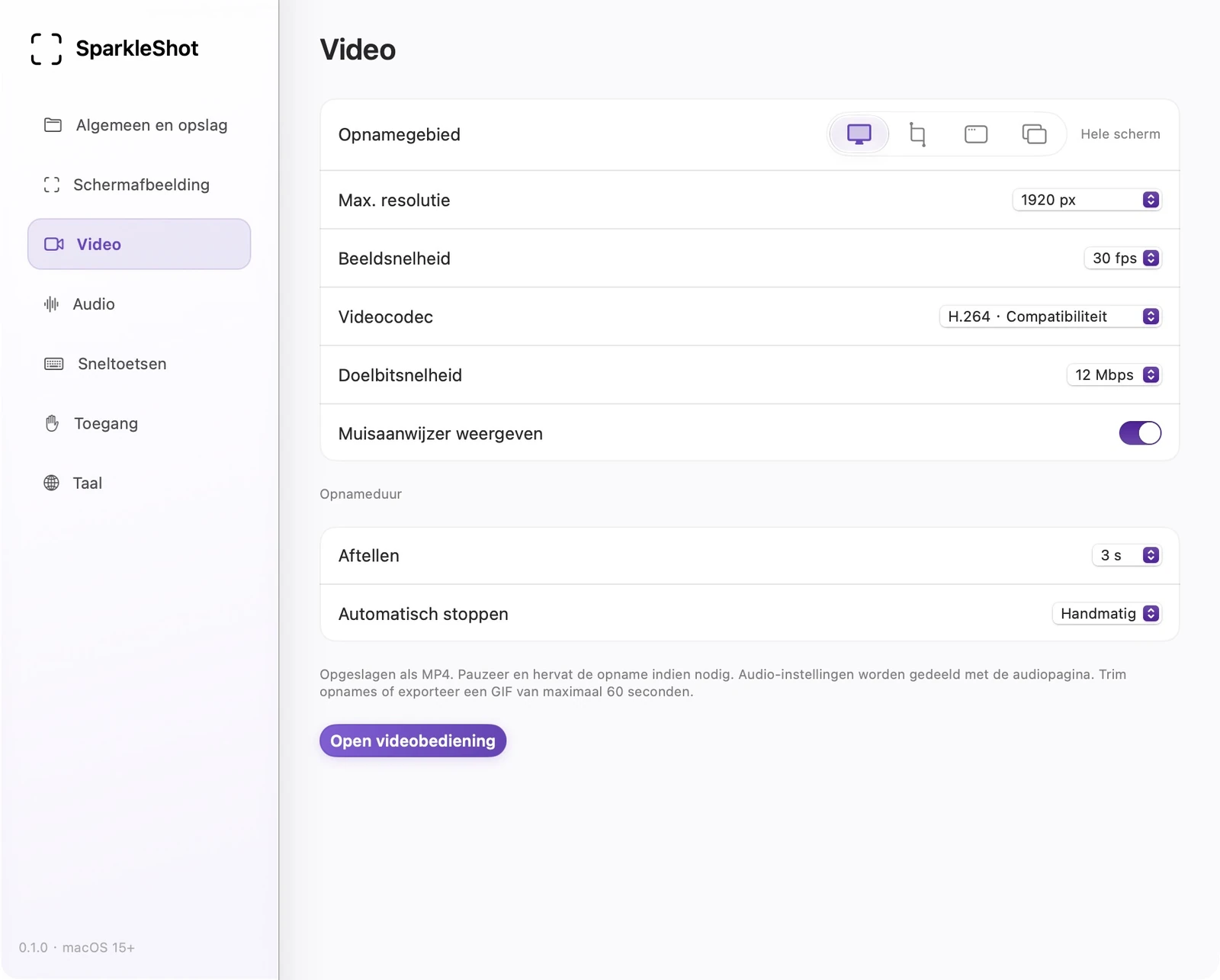This screenshot has height=980, width=1220.
Task: Open the Sneltoetsen settings page
Action: click(x=139, y=364)
